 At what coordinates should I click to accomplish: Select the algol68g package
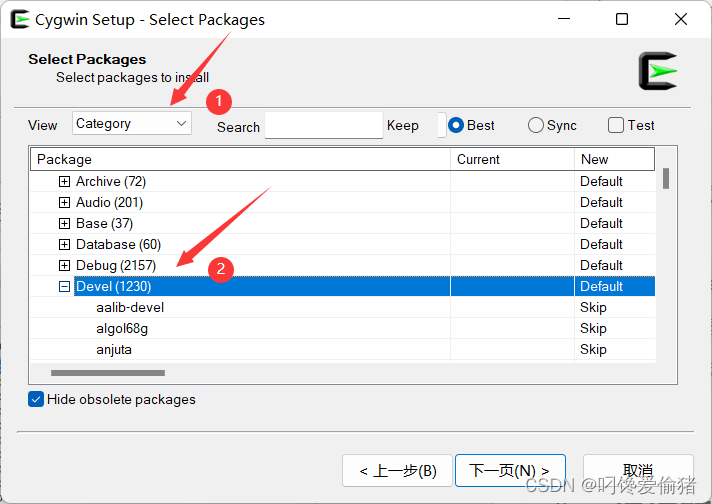click(122, 328)
